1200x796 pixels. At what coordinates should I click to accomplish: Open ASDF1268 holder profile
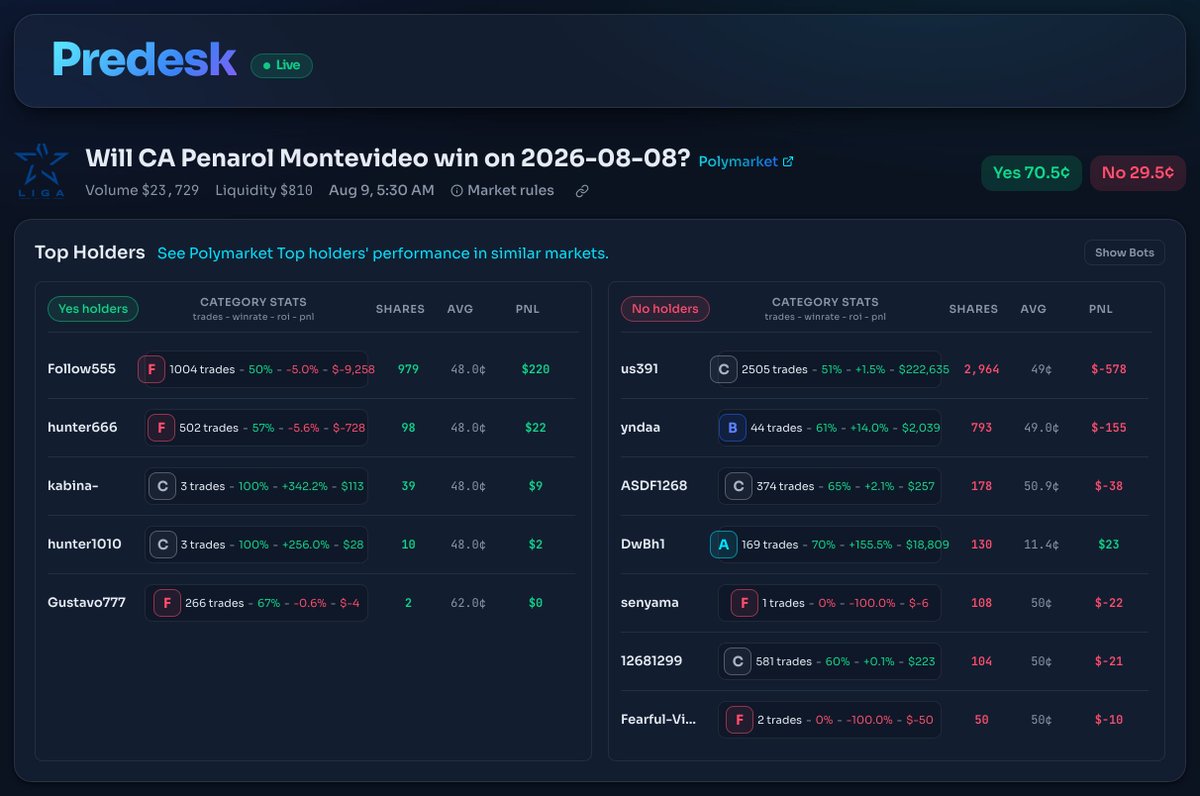click(x=654, y=486)
